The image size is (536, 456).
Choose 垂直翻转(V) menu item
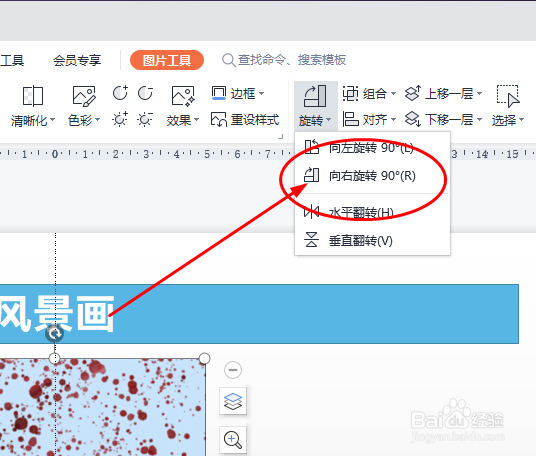click(372, 241)
